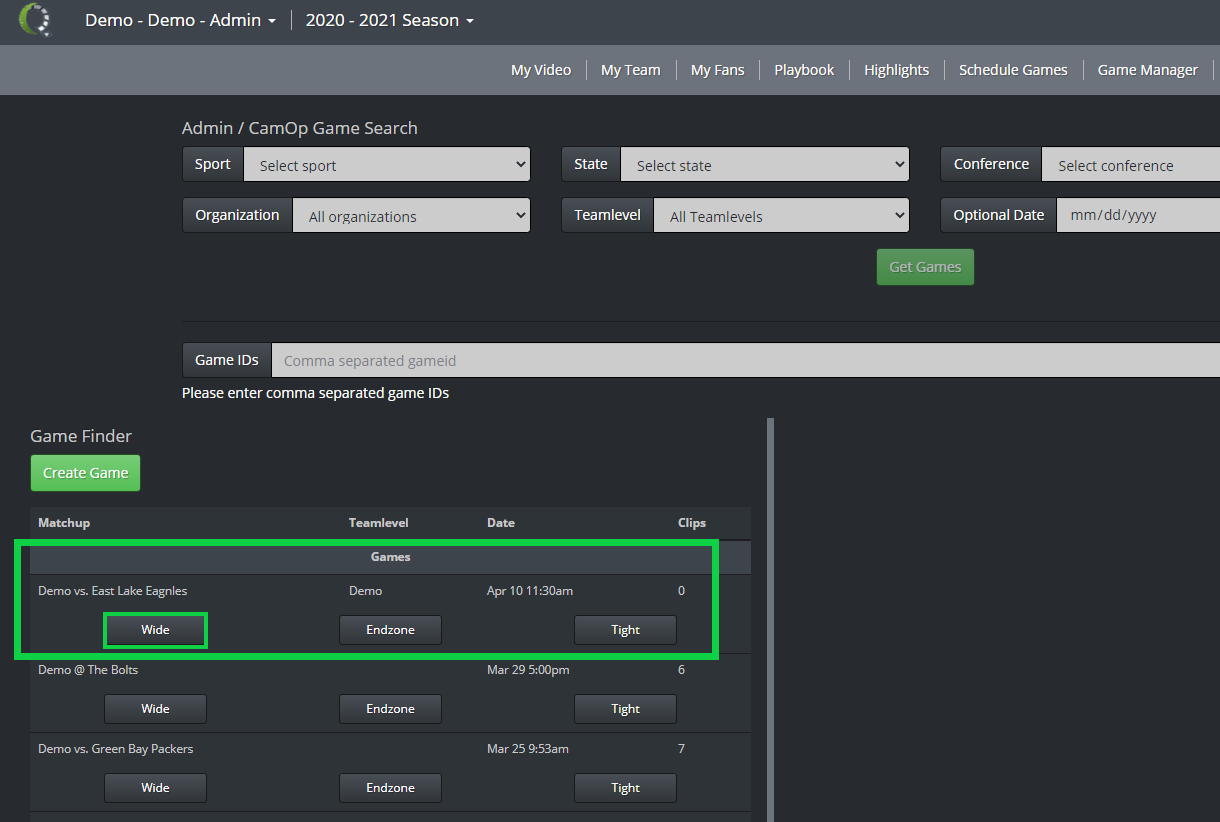Pick Tight for Demo vs. Green Bay Packers
The width and height of the screenshot is (1220, 822).
(625, 788)
